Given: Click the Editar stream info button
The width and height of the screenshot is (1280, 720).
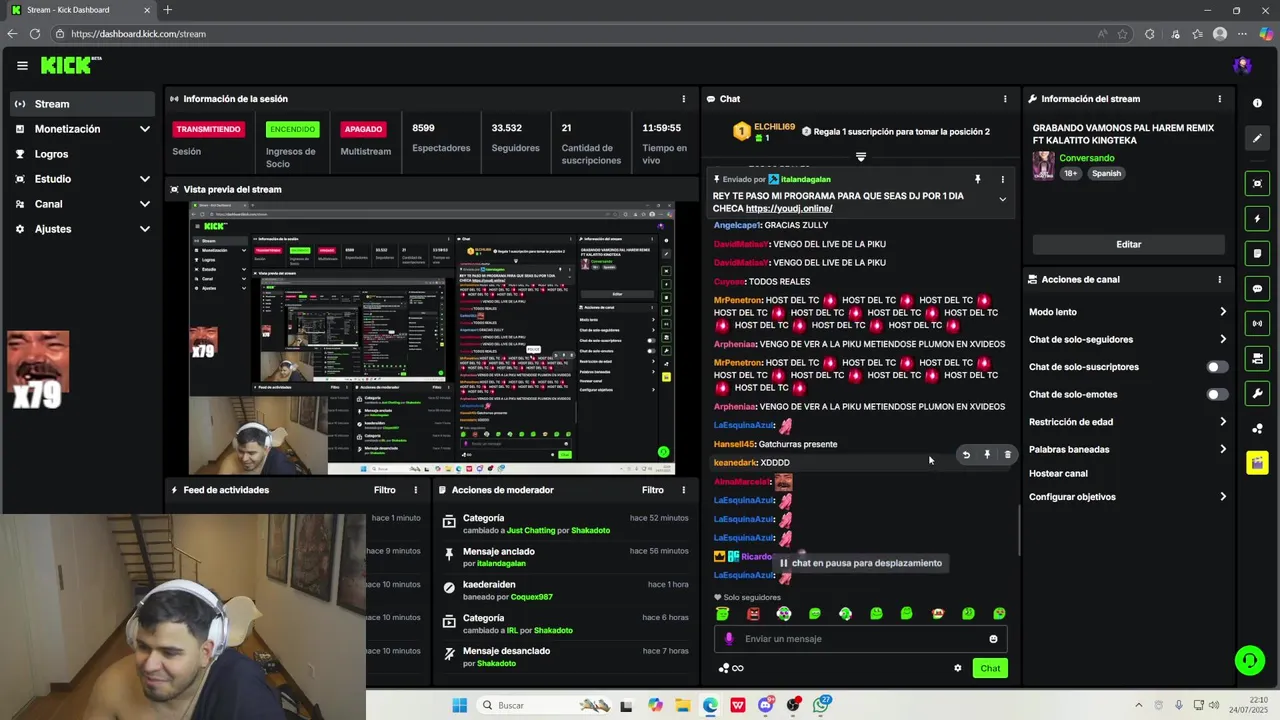Looking at the screenshot, I should [1128, 244].
